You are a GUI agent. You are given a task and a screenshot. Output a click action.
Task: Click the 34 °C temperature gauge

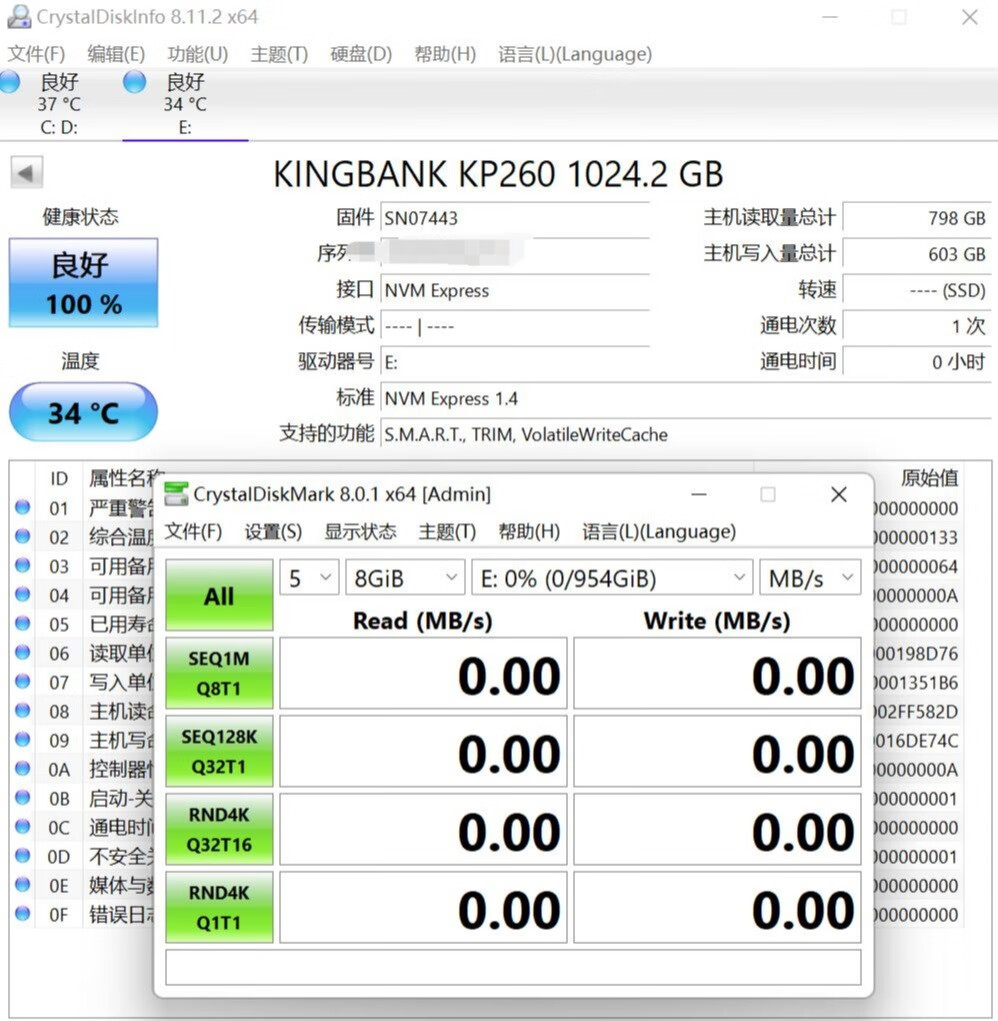point(83,411)
